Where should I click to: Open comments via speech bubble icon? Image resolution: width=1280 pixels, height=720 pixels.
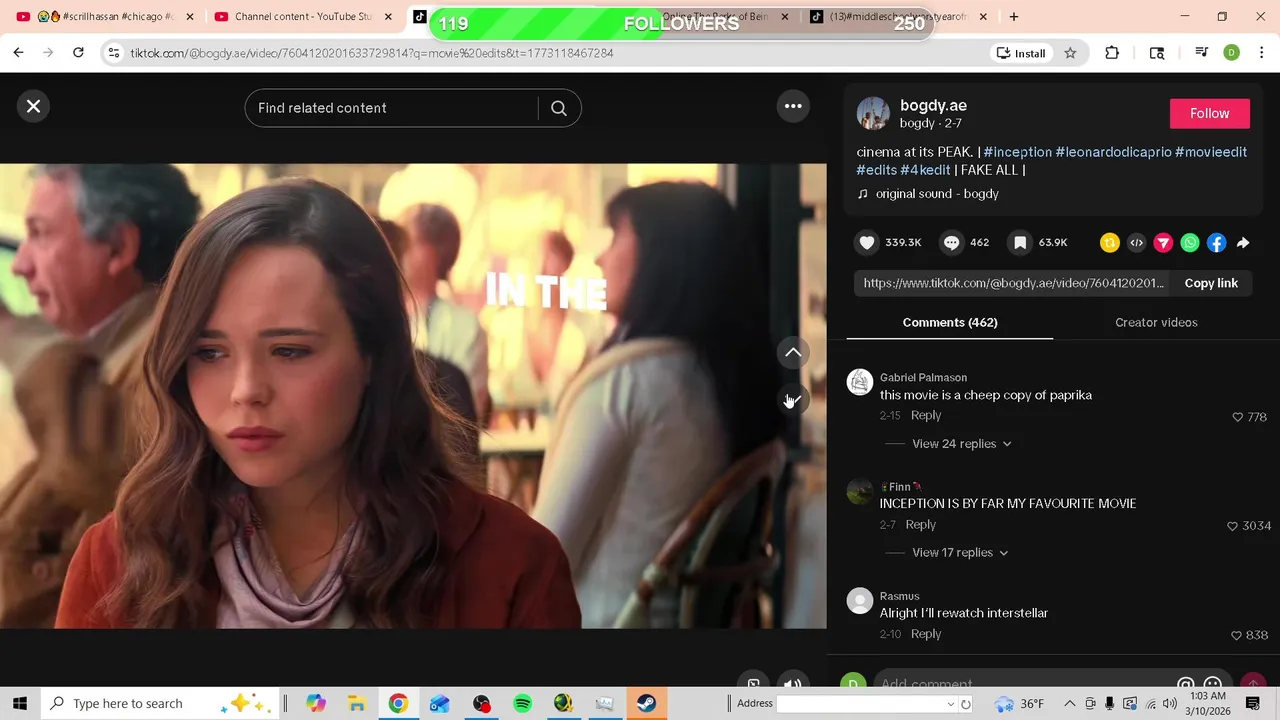[x=951, y=242]
